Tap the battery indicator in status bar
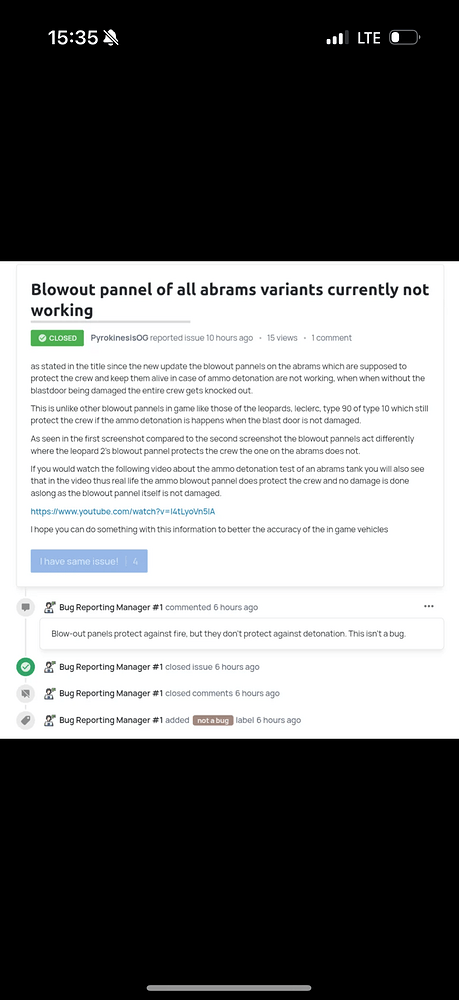Image resolution: width=459 pixels, height=1000 pixels. (x=404, y=38)
